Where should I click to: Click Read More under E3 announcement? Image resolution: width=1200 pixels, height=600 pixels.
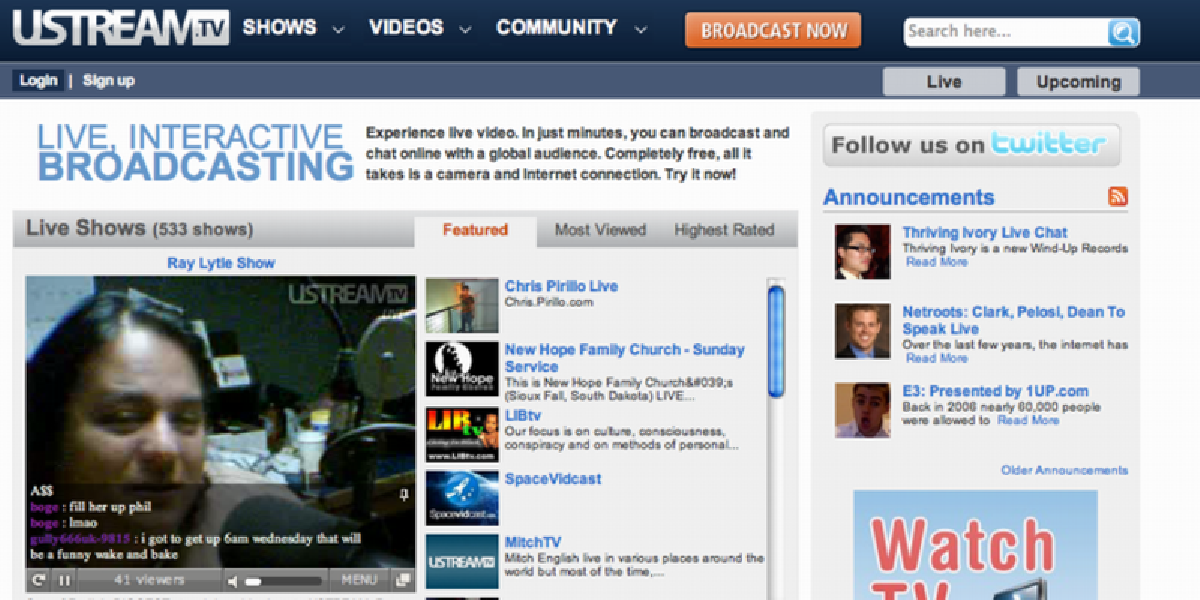[x=1028, y=421]
